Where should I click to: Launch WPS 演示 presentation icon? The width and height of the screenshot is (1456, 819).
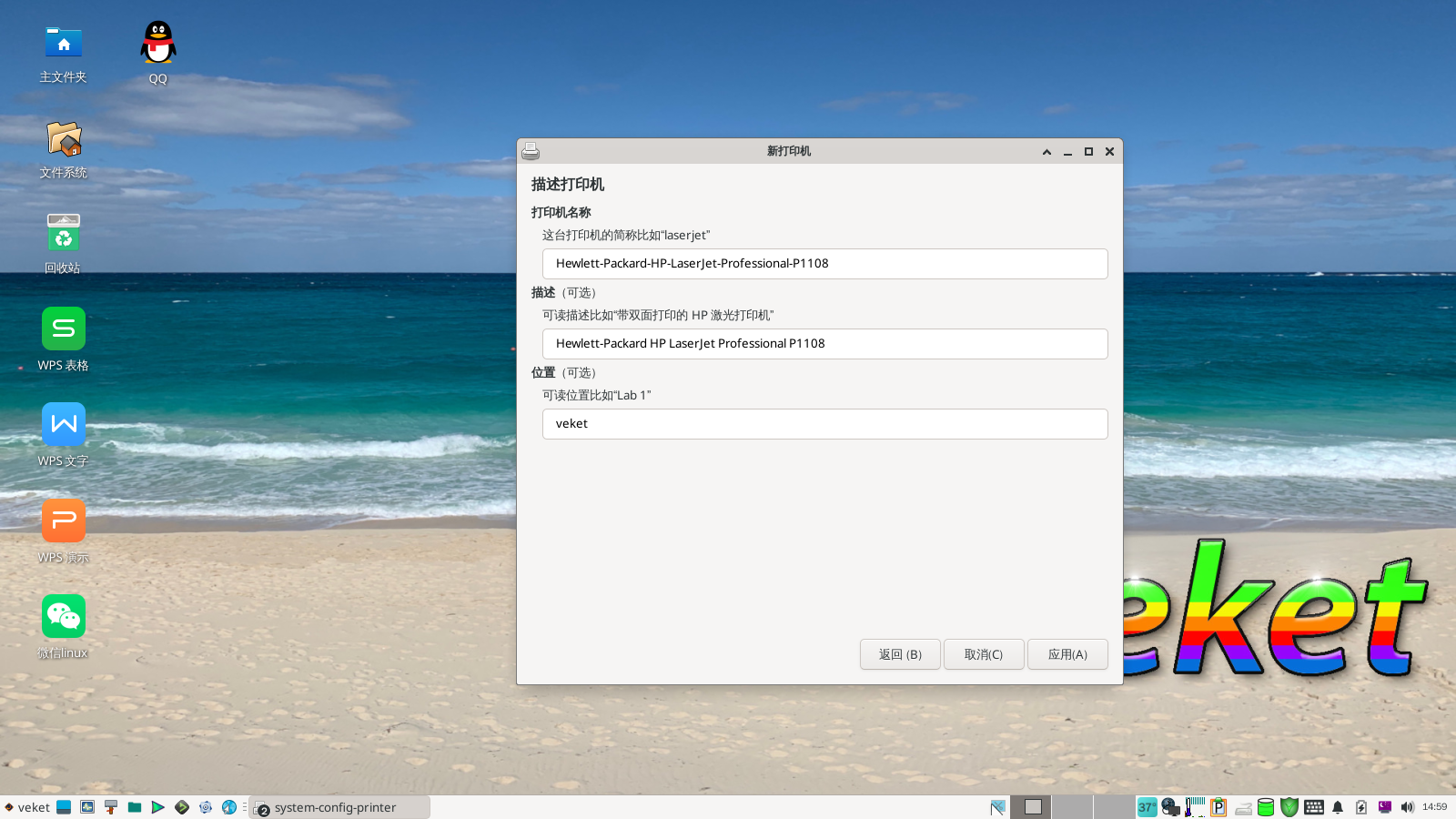point(64,521)
